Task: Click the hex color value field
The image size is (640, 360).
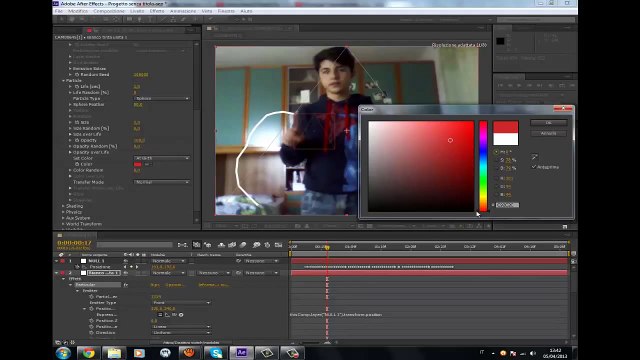Action: [507, 205]
